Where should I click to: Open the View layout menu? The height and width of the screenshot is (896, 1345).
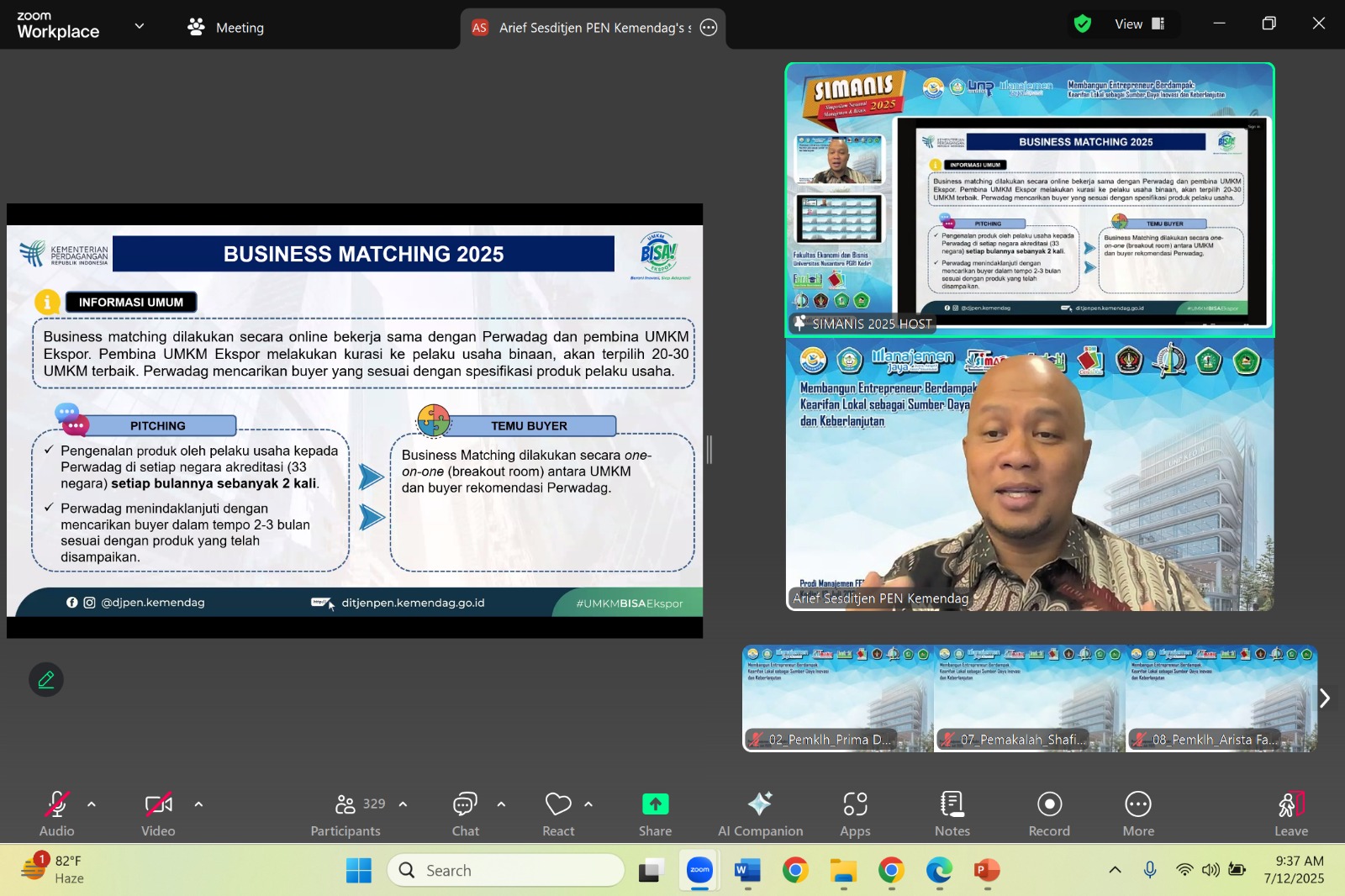pyautogui.click(x=1139, y=24)
